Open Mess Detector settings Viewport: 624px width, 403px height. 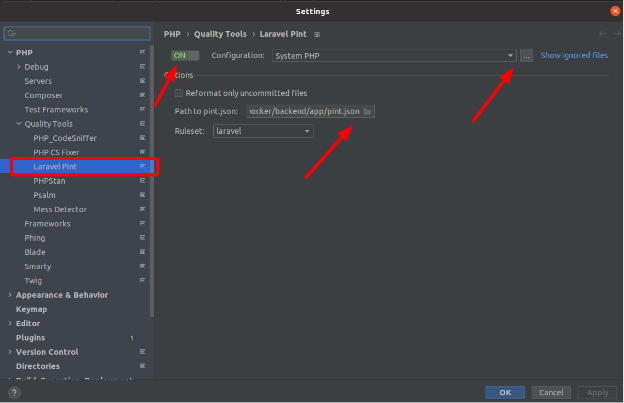[60, 209]
